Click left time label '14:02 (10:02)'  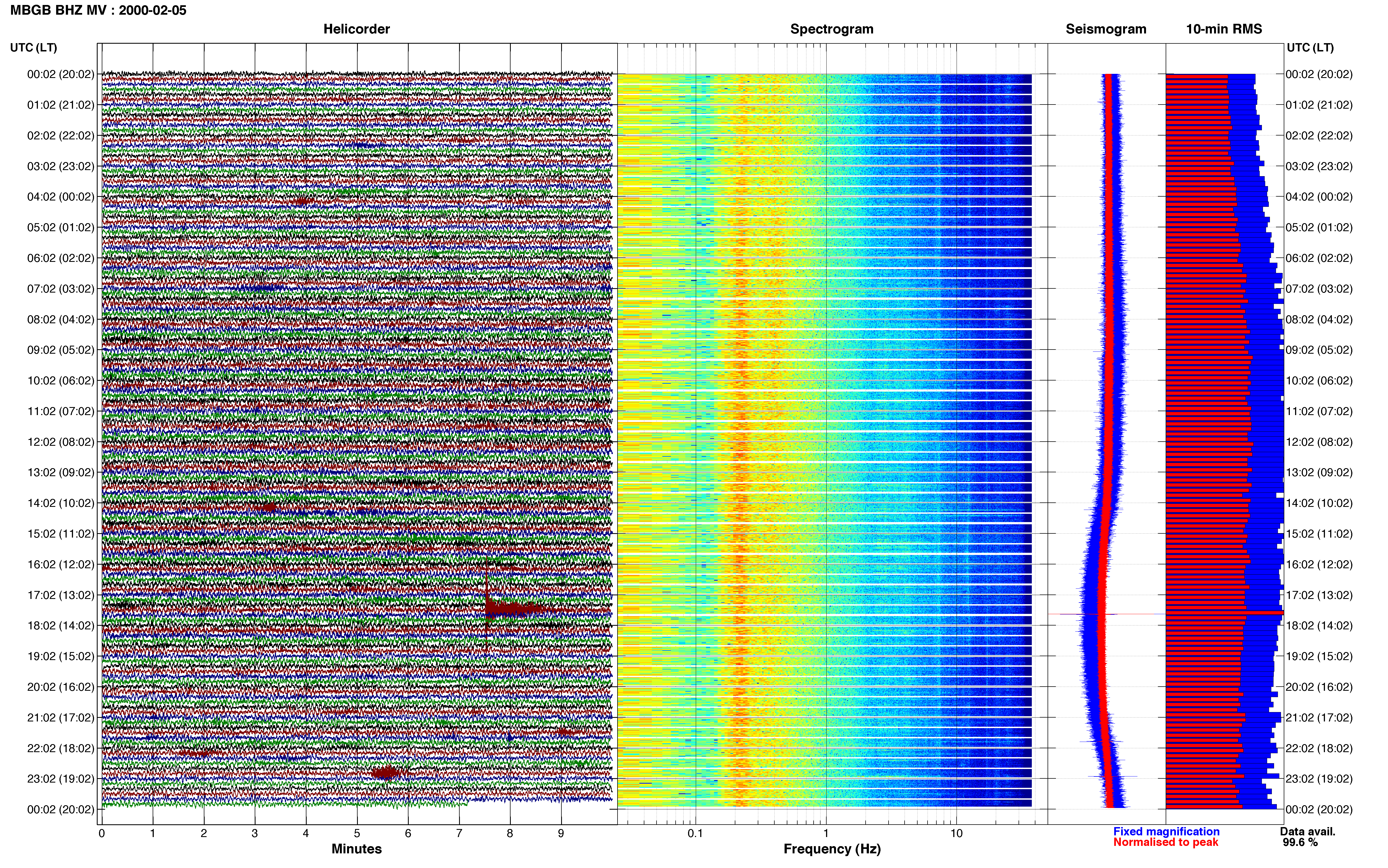[61, 504]
